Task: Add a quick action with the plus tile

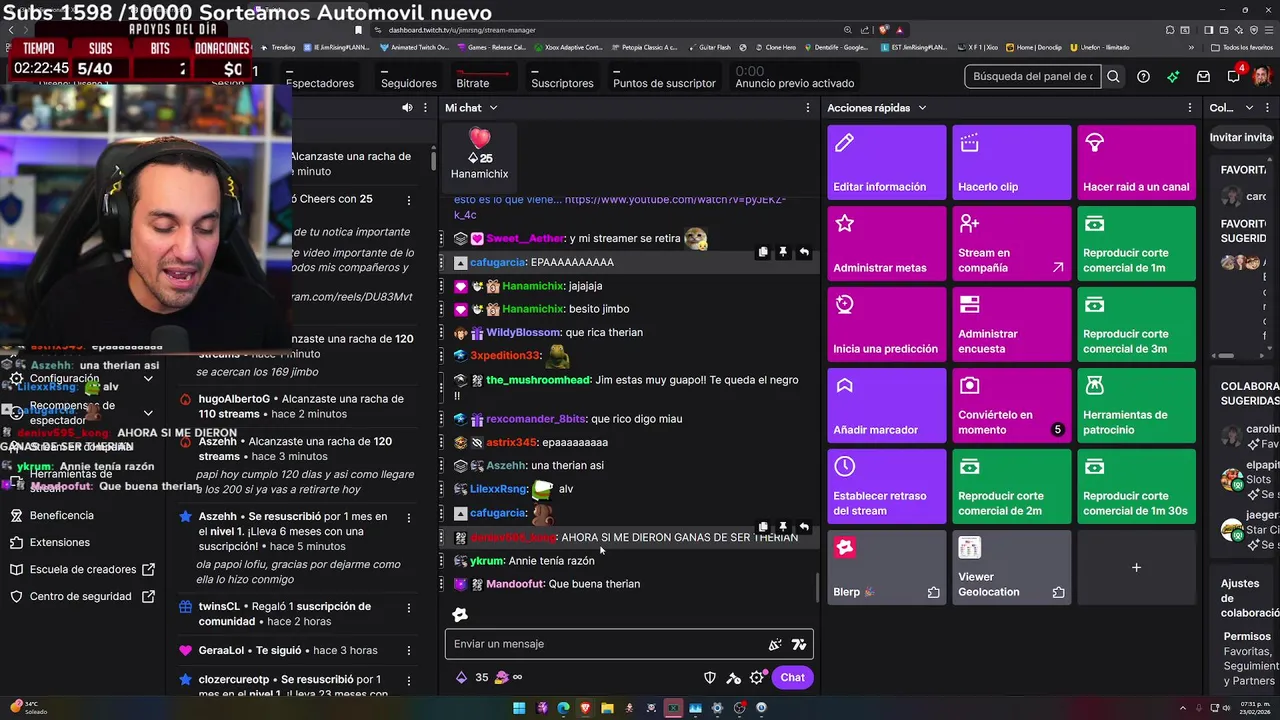Action: (x=1136, y=567)
